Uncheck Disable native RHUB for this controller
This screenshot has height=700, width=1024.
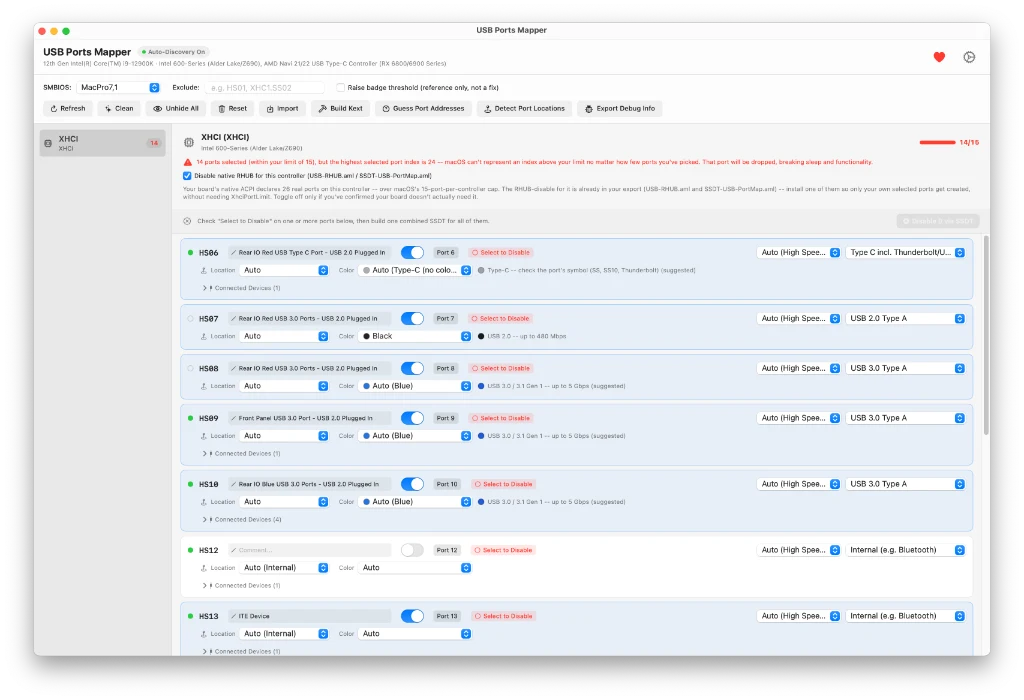pos(187,176)
